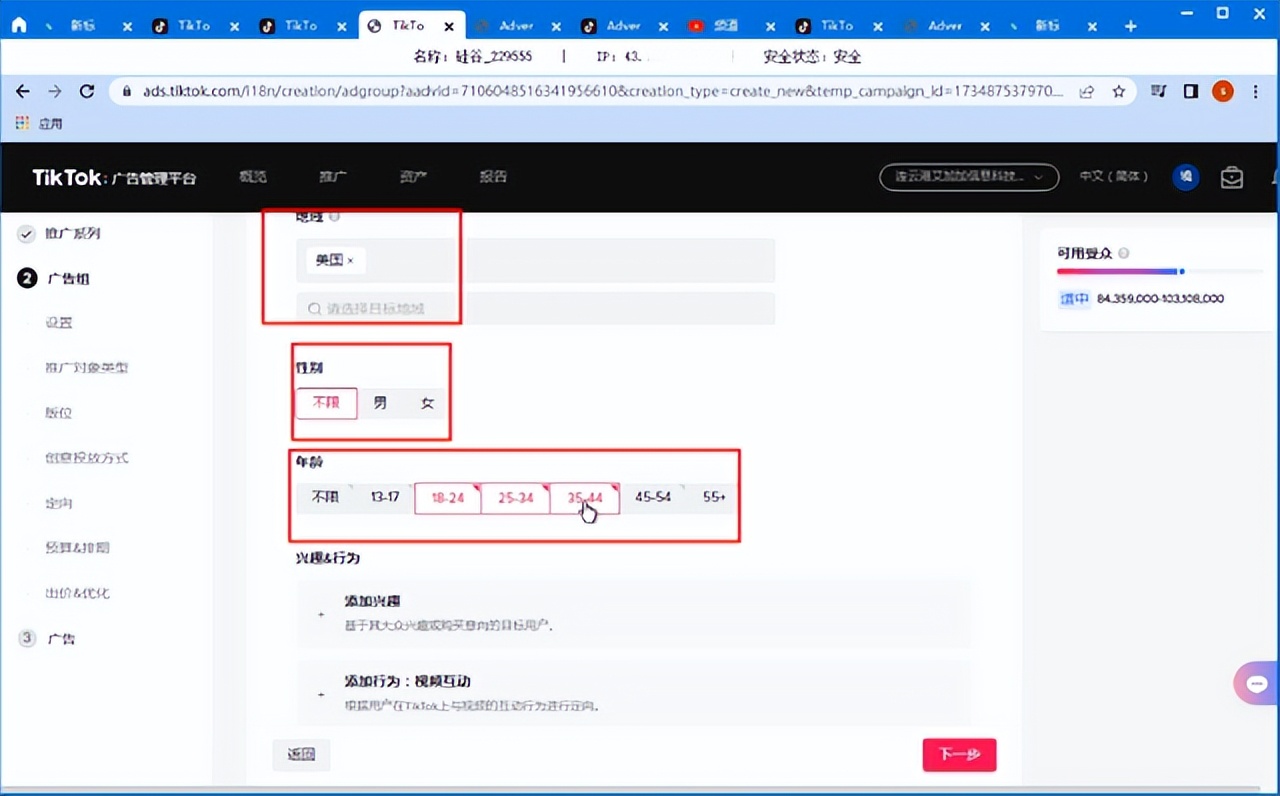The width and height of the screenshot is (1280, 796).
Task: Enable the 45-54 age group
Action: pyautogui.click(x=652, y=496)
